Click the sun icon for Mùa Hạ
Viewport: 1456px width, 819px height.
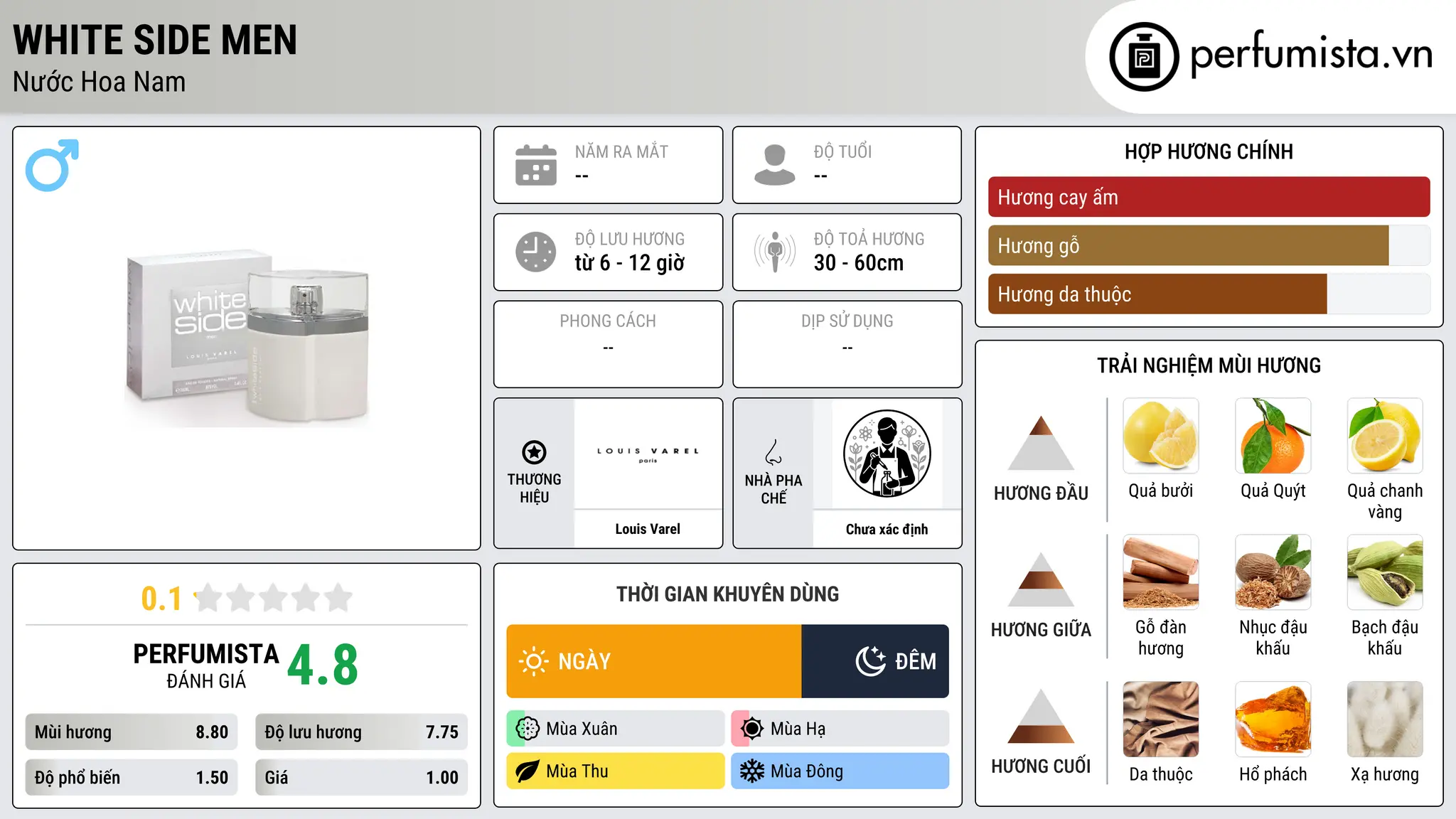point(752,729)
